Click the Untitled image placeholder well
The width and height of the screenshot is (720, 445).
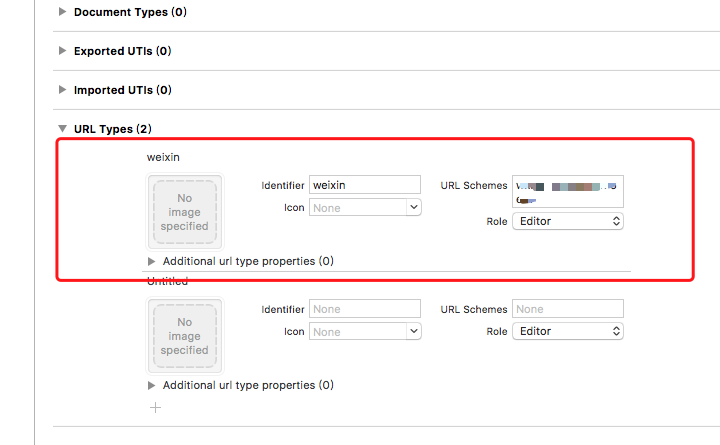pos(185,336)
